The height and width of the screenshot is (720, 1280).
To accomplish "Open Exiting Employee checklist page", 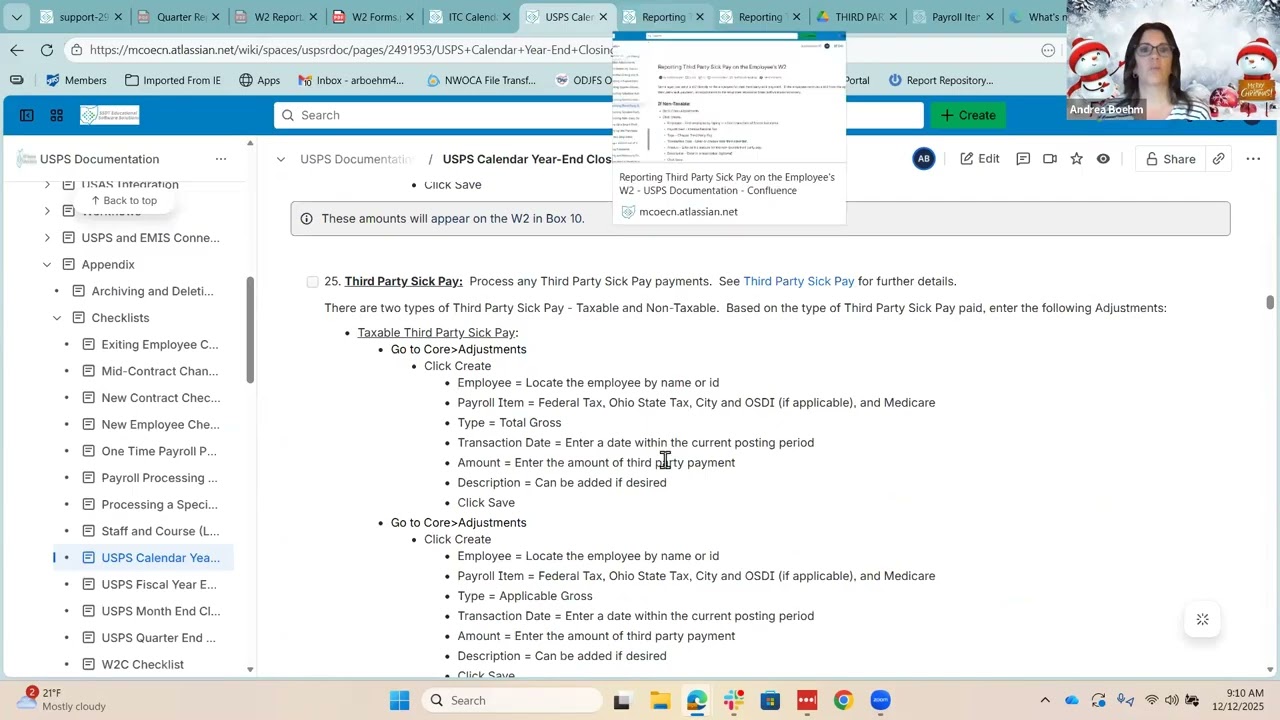I will point(160,345).
